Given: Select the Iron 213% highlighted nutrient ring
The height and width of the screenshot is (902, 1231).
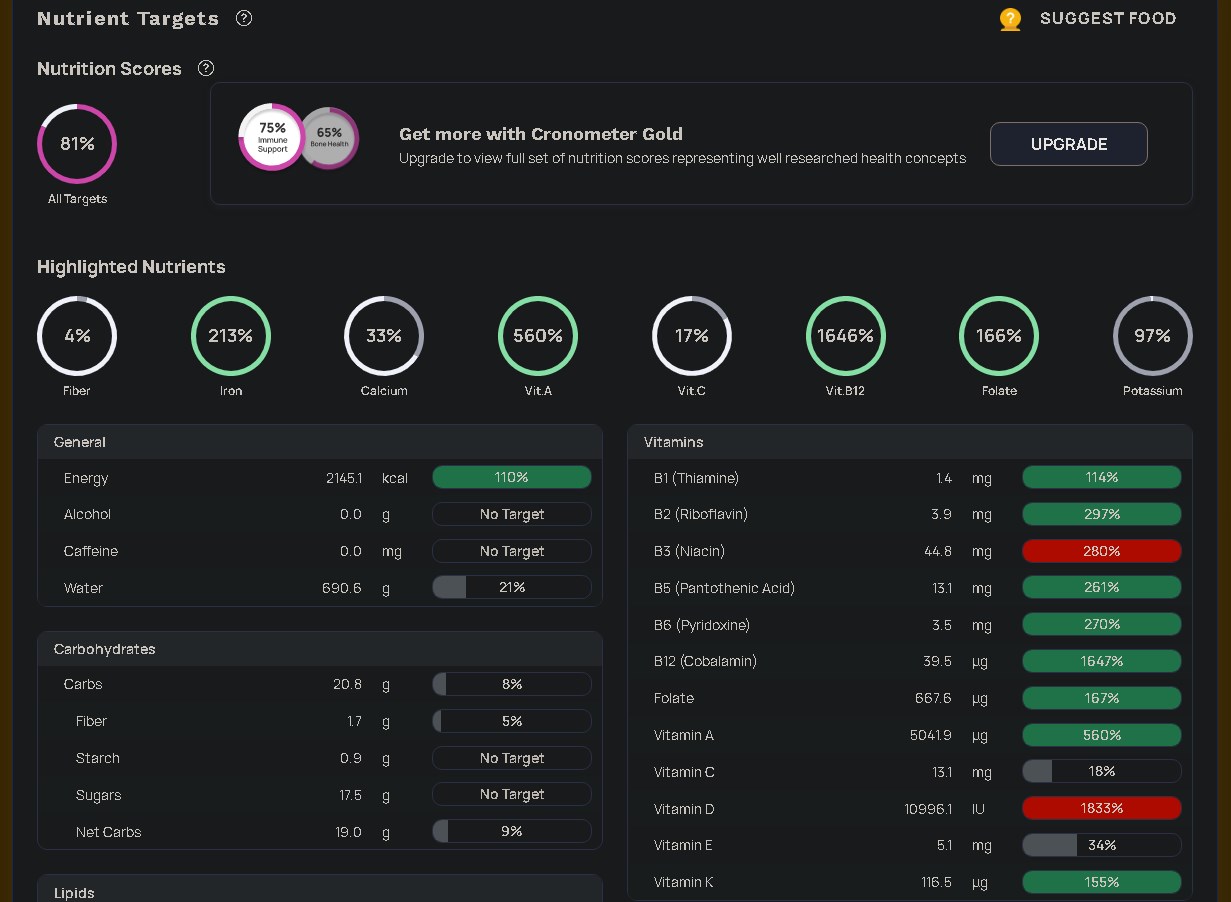Looking at the screenshot, I should point(231,336).
